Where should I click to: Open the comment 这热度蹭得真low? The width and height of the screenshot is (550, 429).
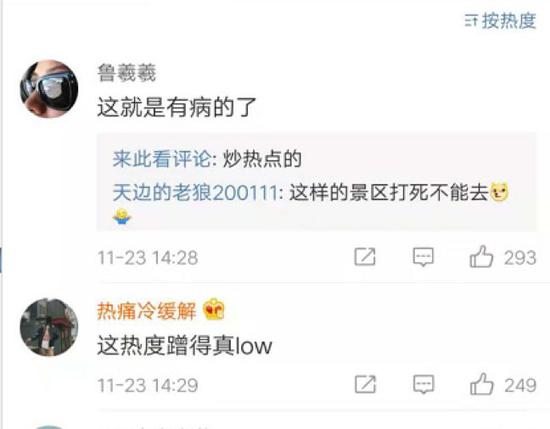pyautogui.click(x=185, y=346)
